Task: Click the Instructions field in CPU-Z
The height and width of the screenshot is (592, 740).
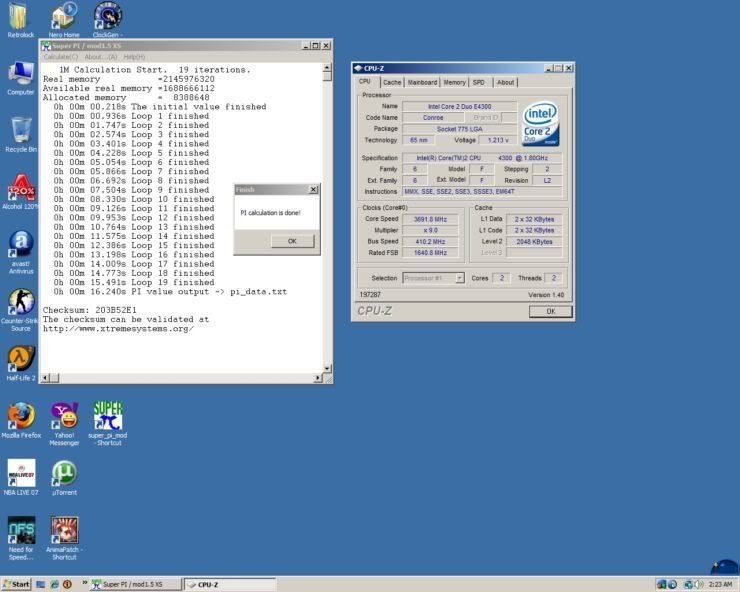Action: 482,192
